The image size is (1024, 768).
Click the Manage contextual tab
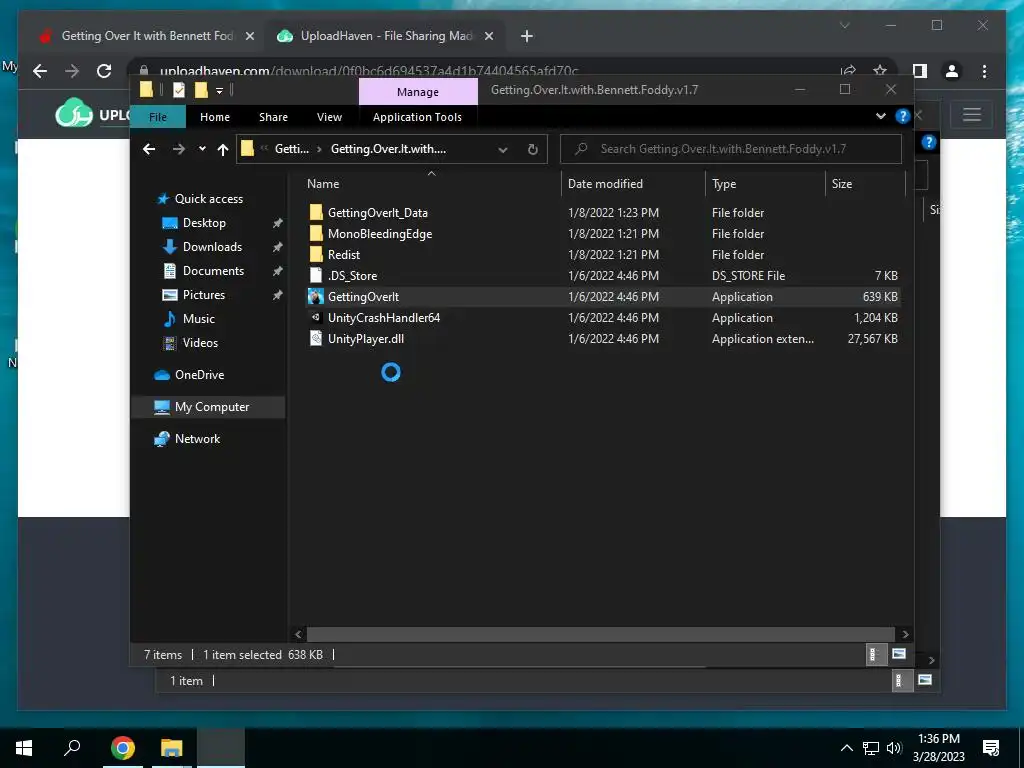(418, 92)
